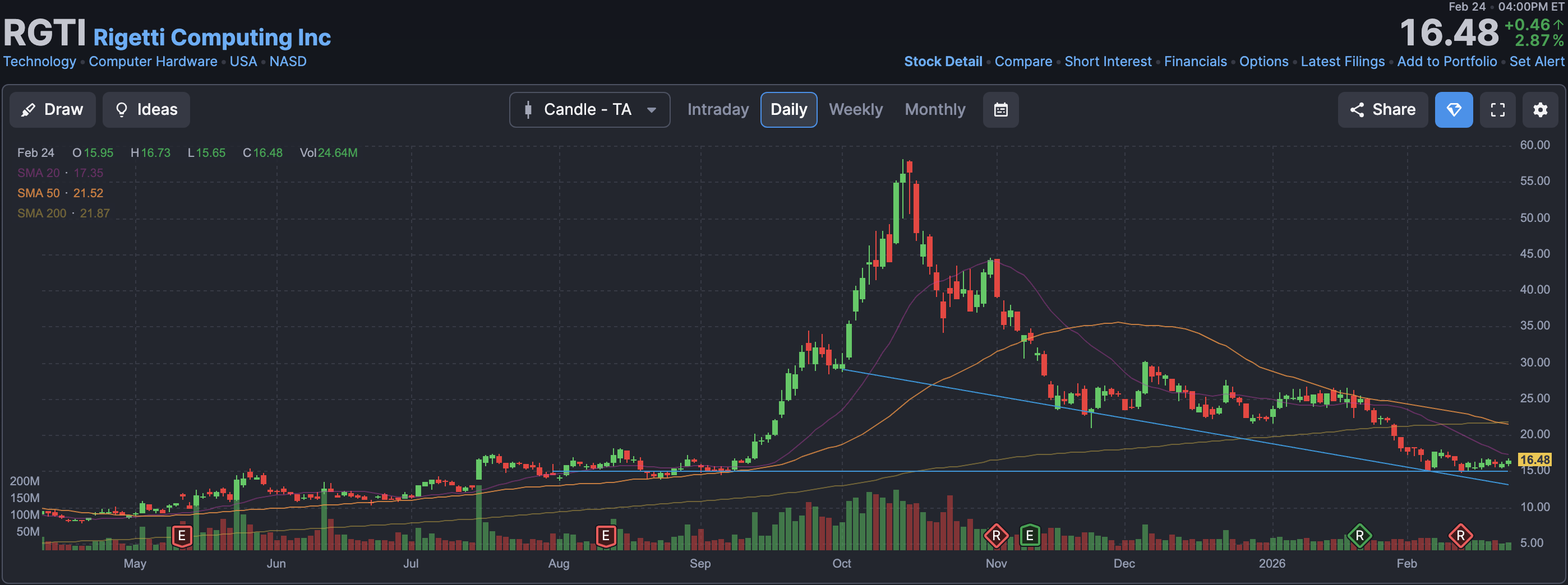
Task: Click the SMA 50 indicator label
Action: [38, 193]
